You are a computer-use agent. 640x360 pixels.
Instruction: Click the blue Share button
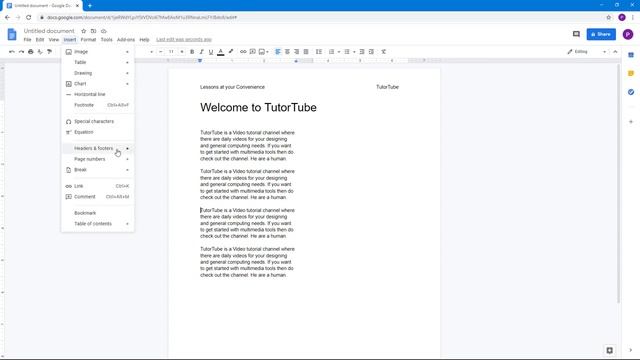coord(601,34)
